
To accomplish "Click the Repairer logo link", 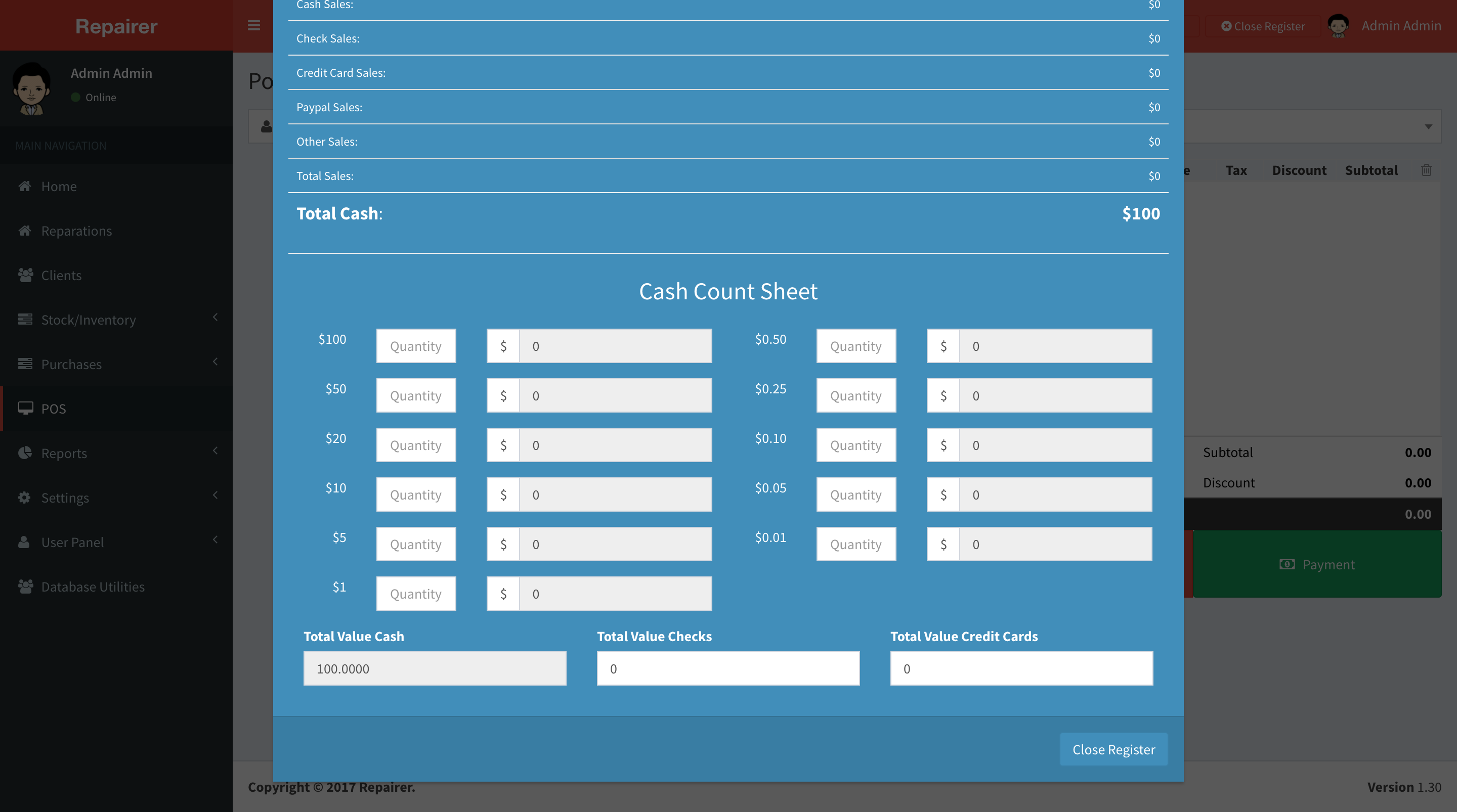I will pos(116,26).
